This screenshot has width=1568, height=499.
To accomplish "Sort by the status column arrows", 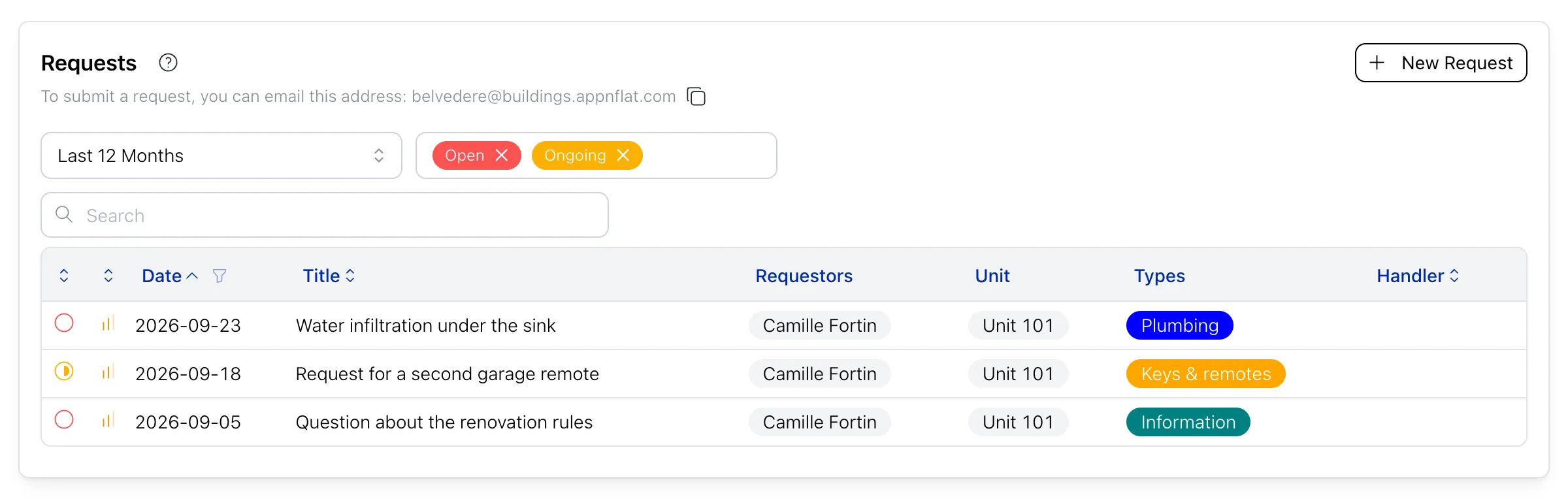I will 64,276.
